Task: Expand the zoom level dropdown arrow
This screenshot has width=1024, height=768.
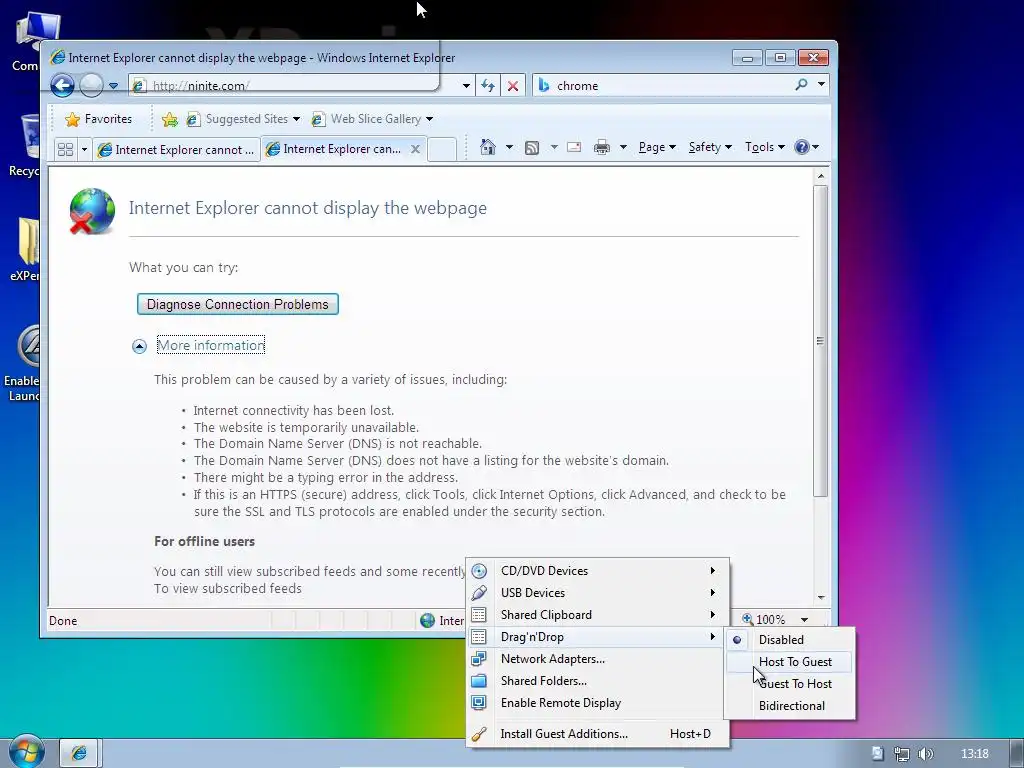Action: click(x=805, y=619)
